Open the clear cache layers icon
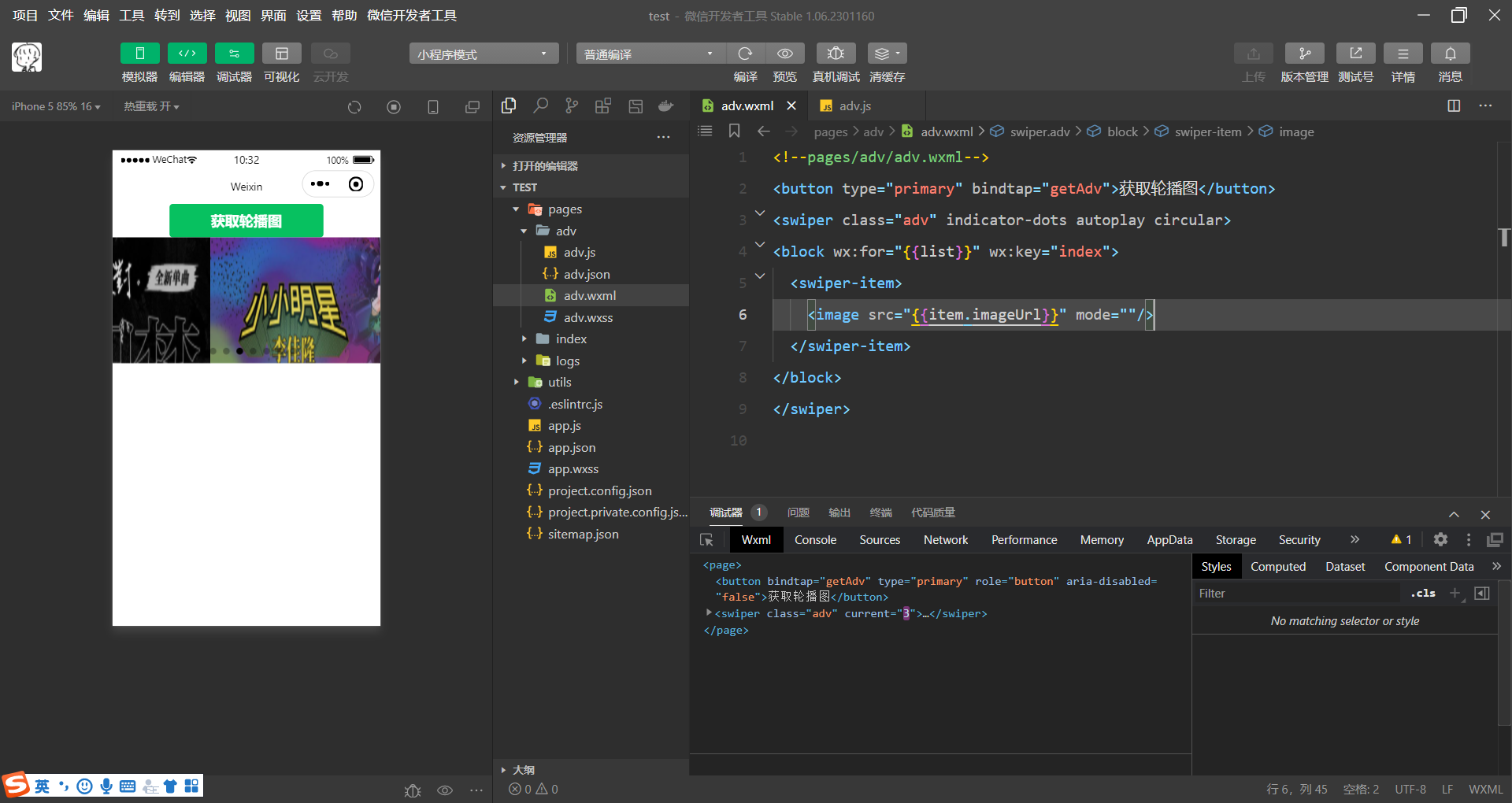 [887, 54]
